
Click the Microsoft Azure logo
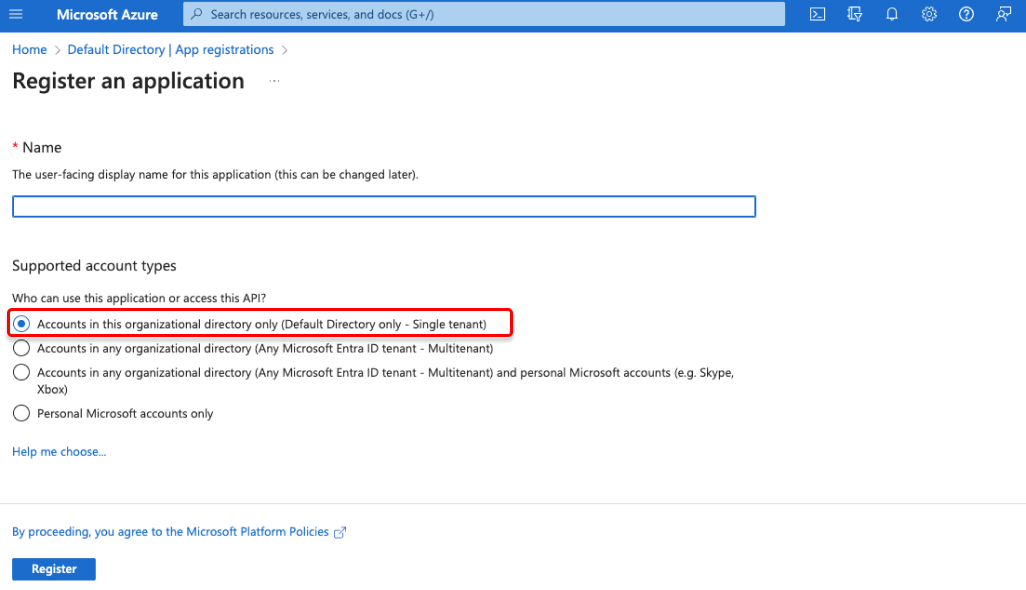coord(107,14)
